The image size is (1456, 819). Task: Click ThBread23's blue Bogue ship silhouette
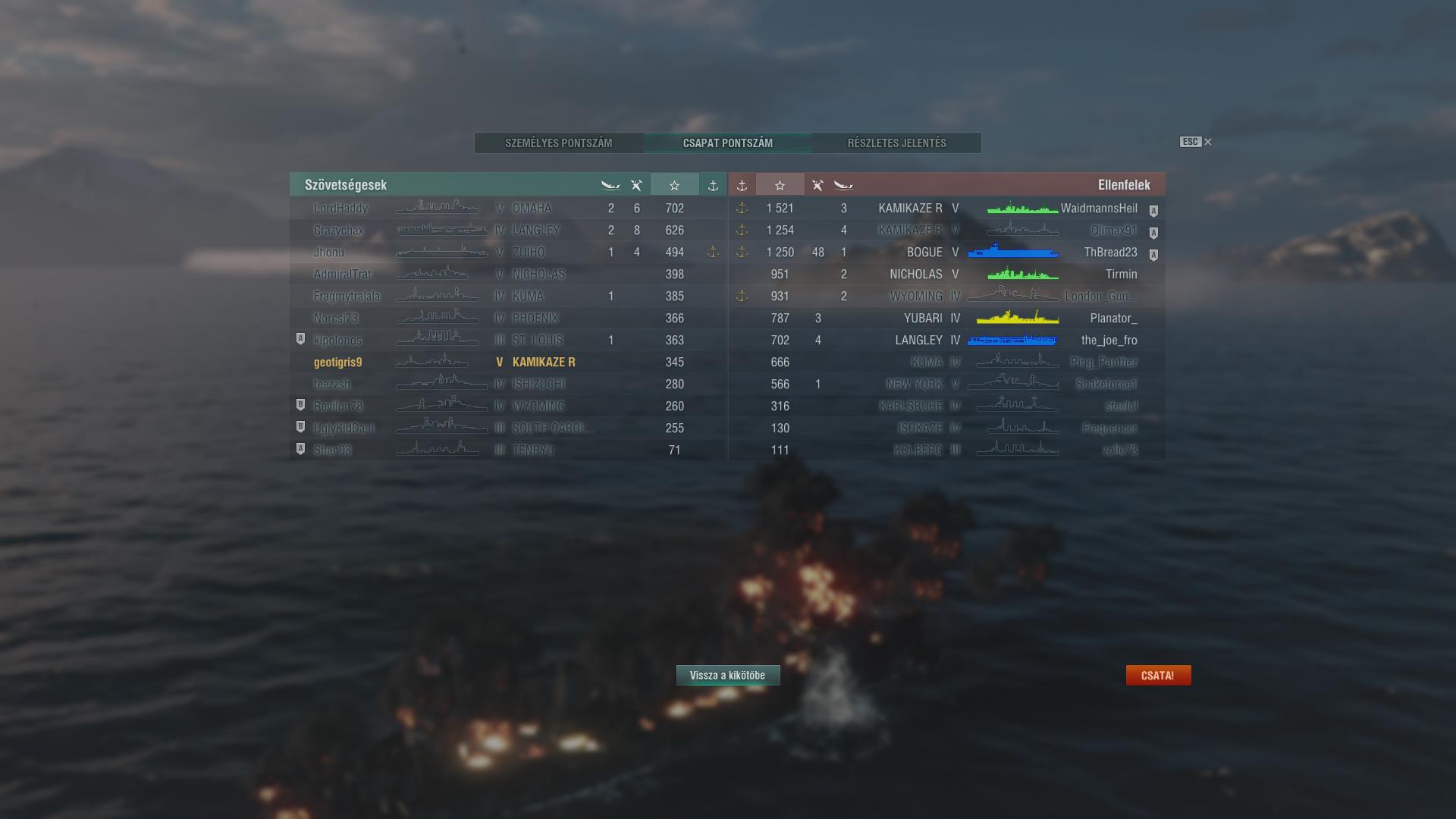1013,251
